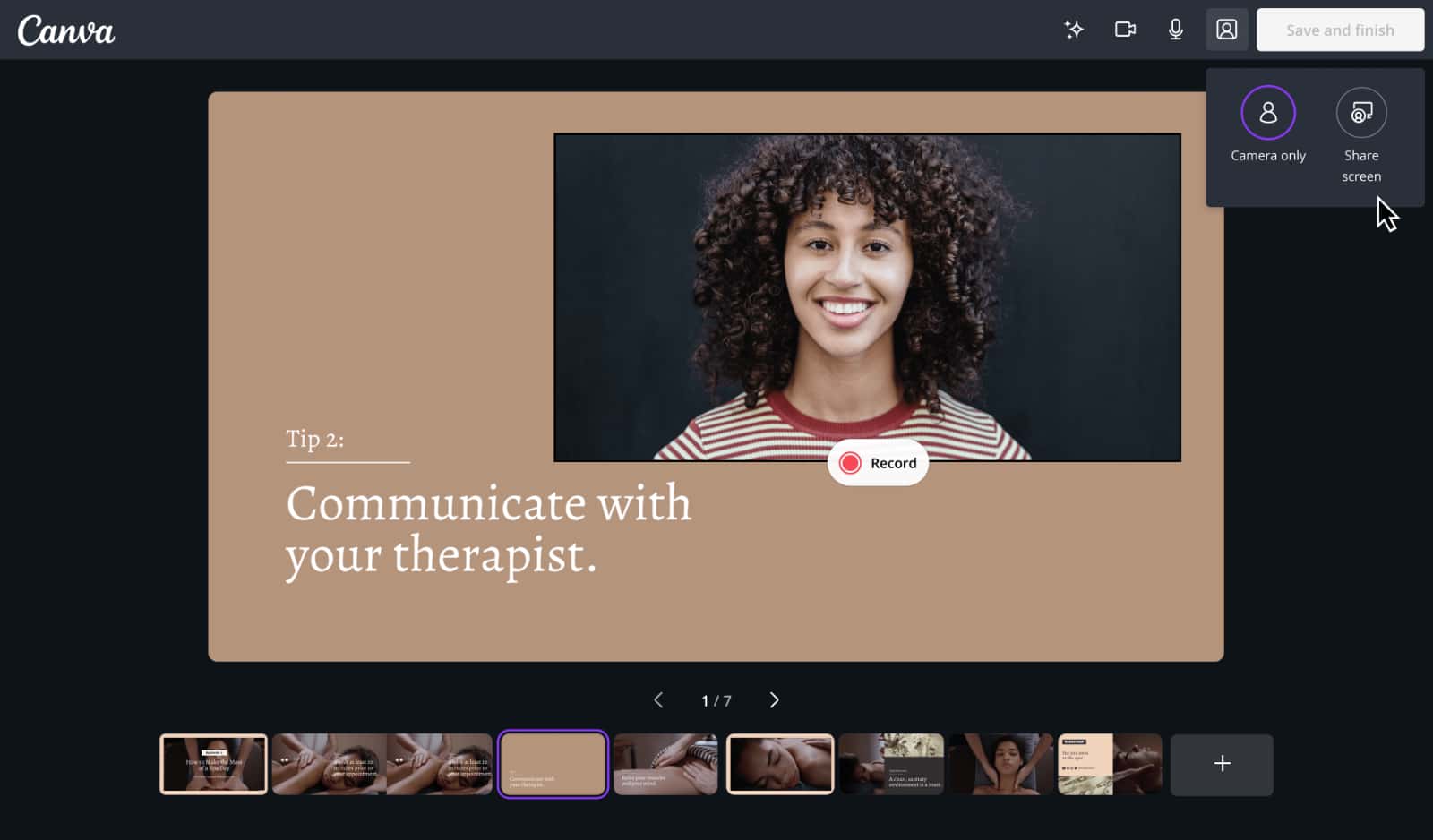Add a new slide with plus button
The width and height of the screenshot is (1433, 840).
pyautogui.click(x=1221, y=764)
